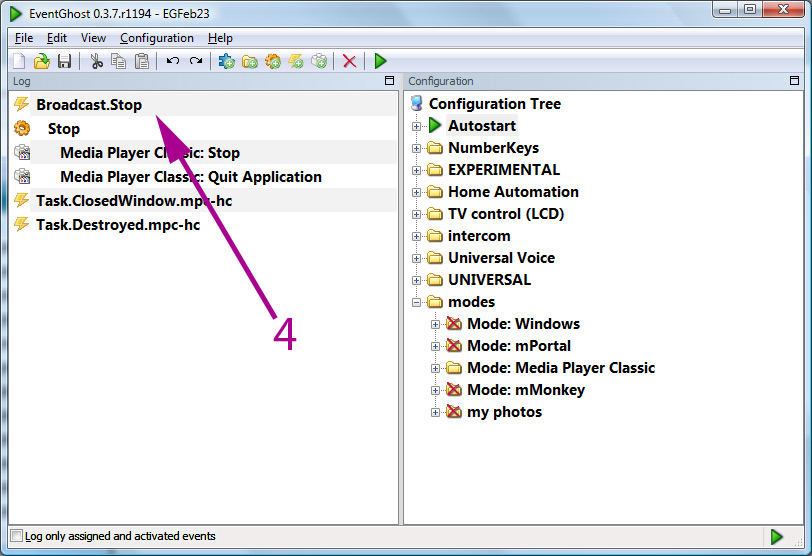Click the Cut scissors icon

pyautogui.click(x=96, y=61)
